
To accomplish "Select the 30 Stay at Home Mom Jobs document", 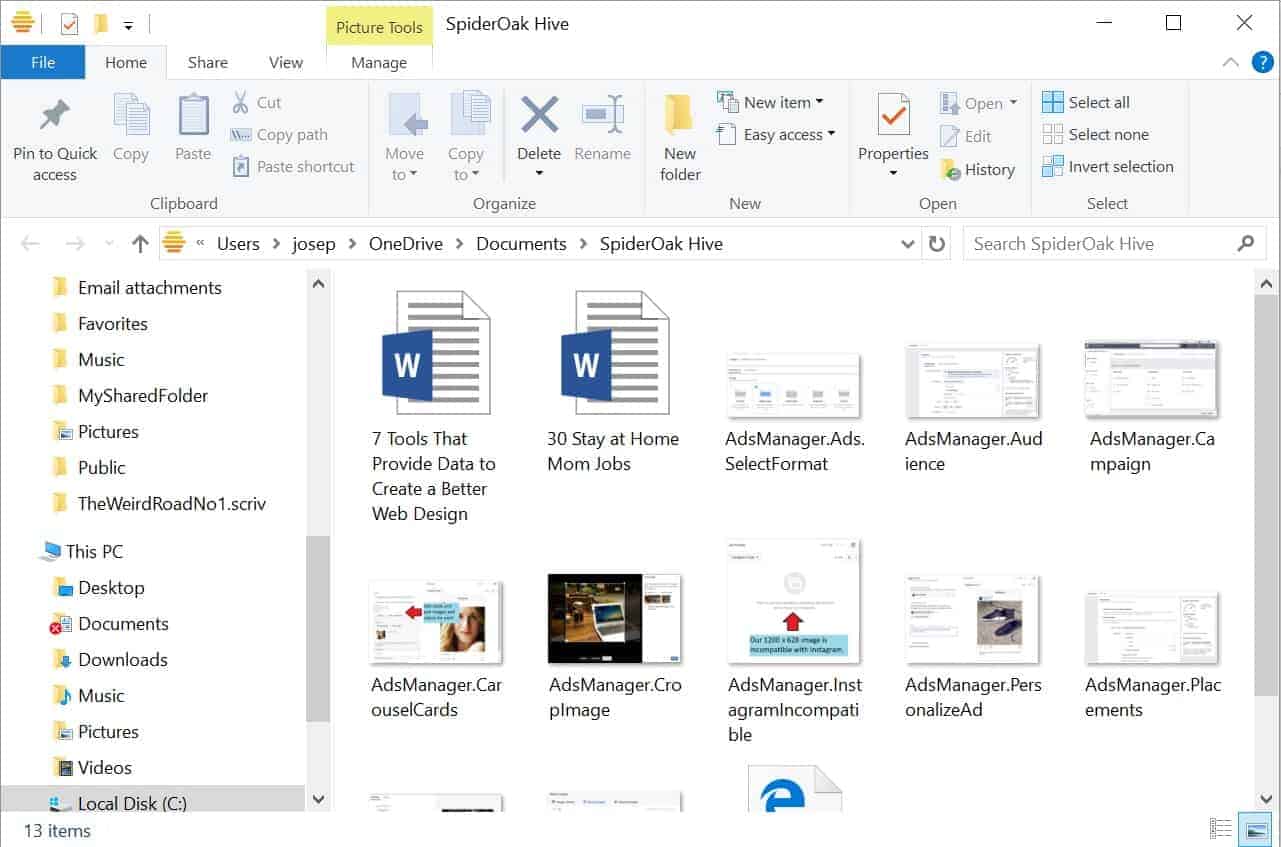I will (x=613, y=382).
